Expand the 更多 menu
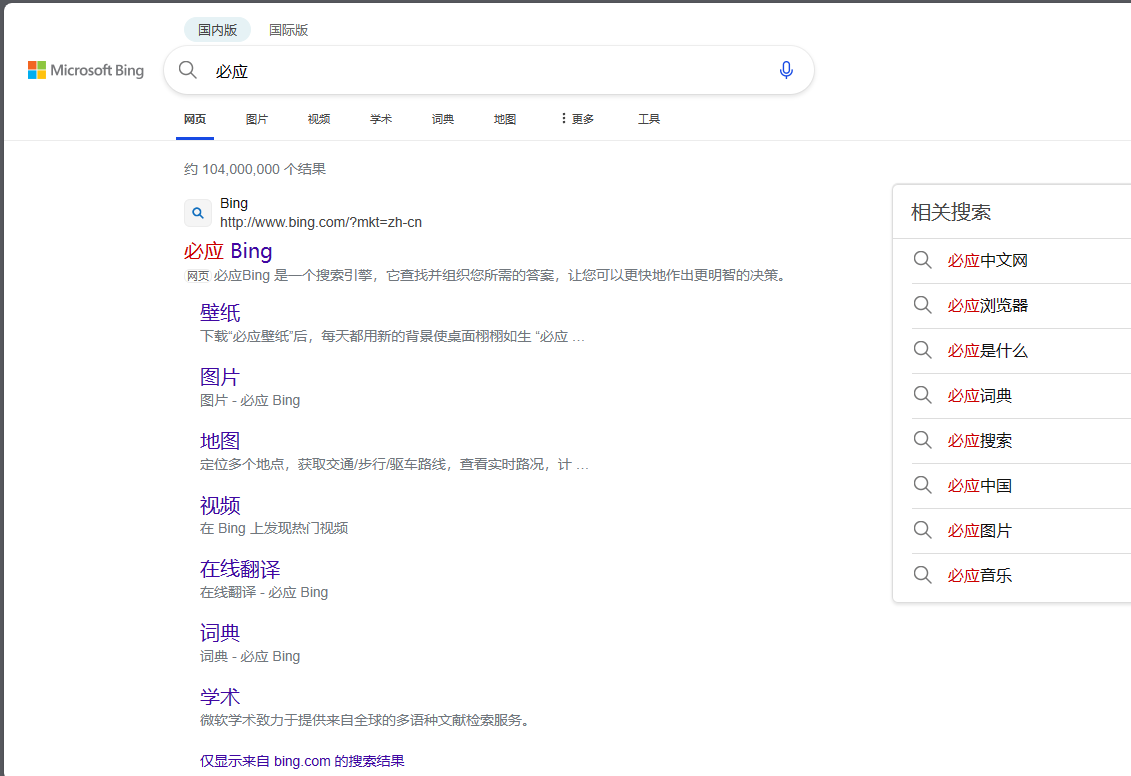Image resolution: width=1131 pixels, height=776 pixels. pyautogui.click(x=577, y=119)
